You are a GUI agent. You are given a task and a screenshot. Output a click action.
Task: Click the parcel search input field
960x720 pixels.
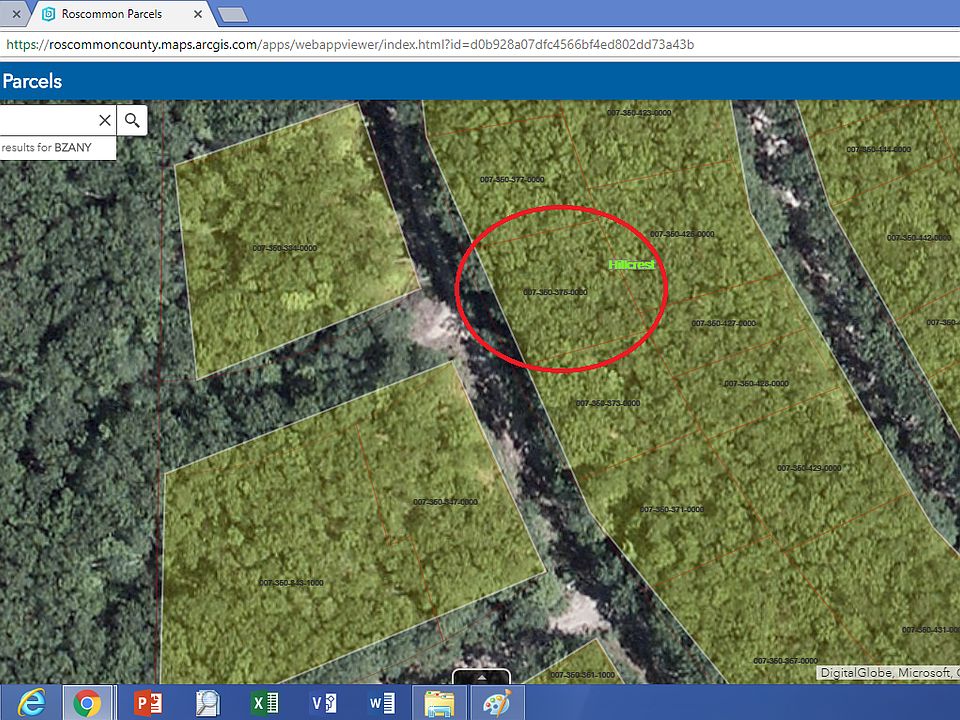click(48, 120)
